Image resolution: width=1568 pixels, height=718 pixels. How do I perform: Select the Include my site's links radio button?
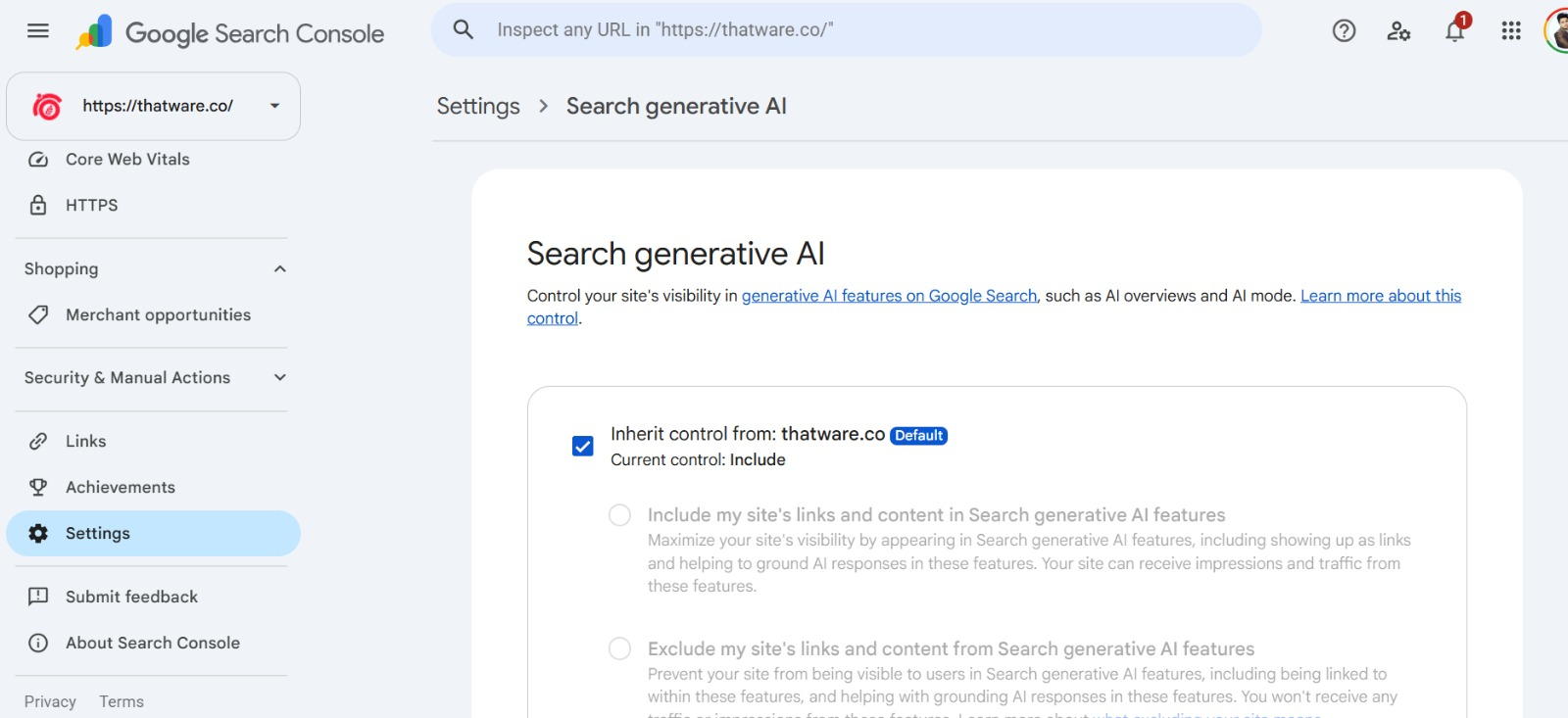(x=619, y=515)
